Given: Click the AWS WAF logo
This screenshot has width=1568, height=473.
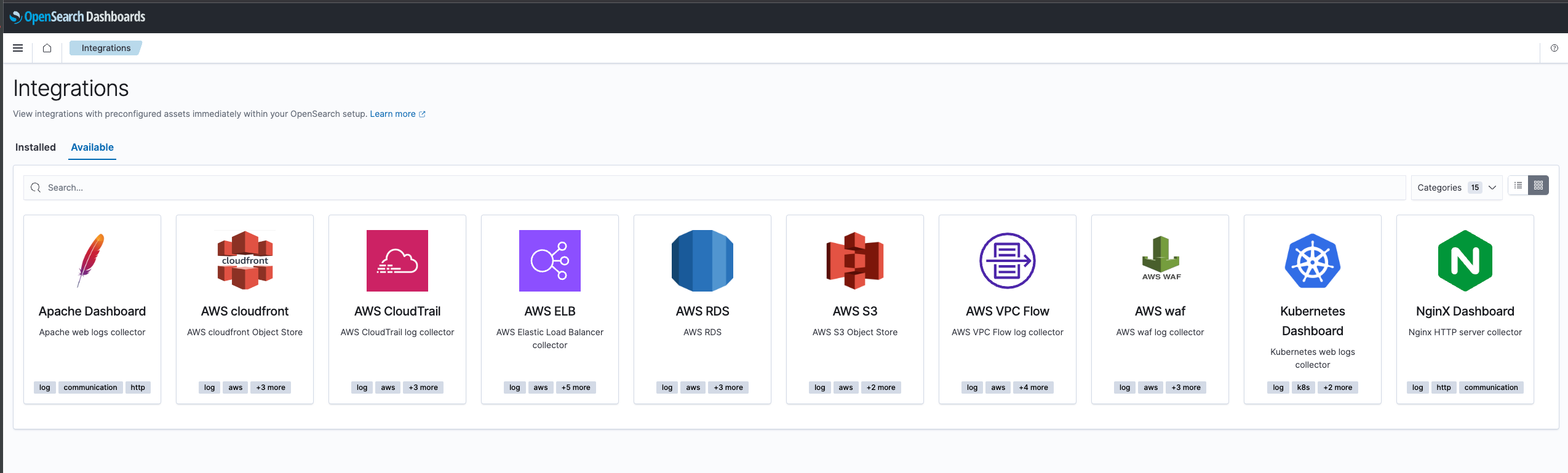Looking at the screenshot, I should point(1161,258).
